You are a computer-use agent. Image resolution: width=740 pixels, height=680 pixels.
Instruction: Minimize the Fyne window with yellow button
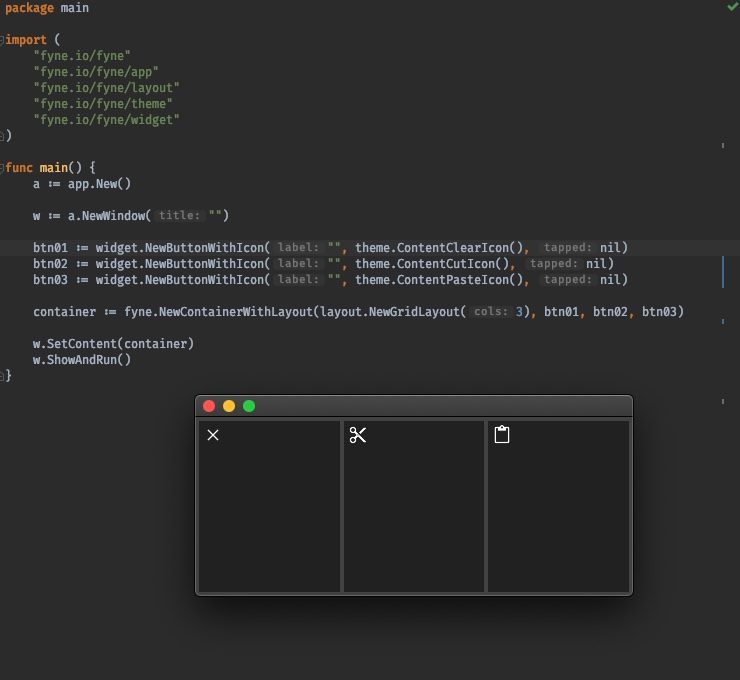click(x=229, y=406)
